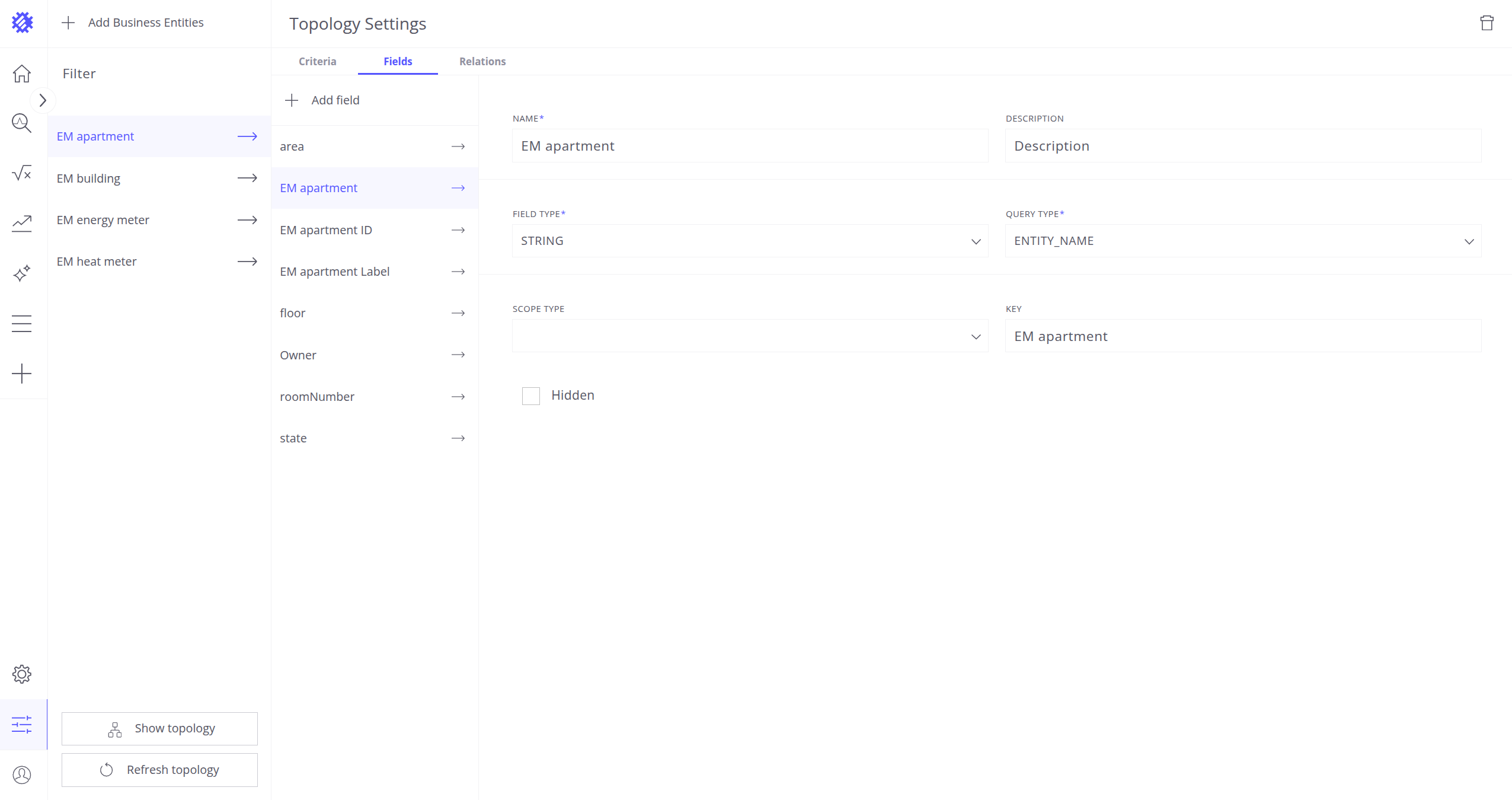Switch to the Criteria tab

(x=317, y=61)
